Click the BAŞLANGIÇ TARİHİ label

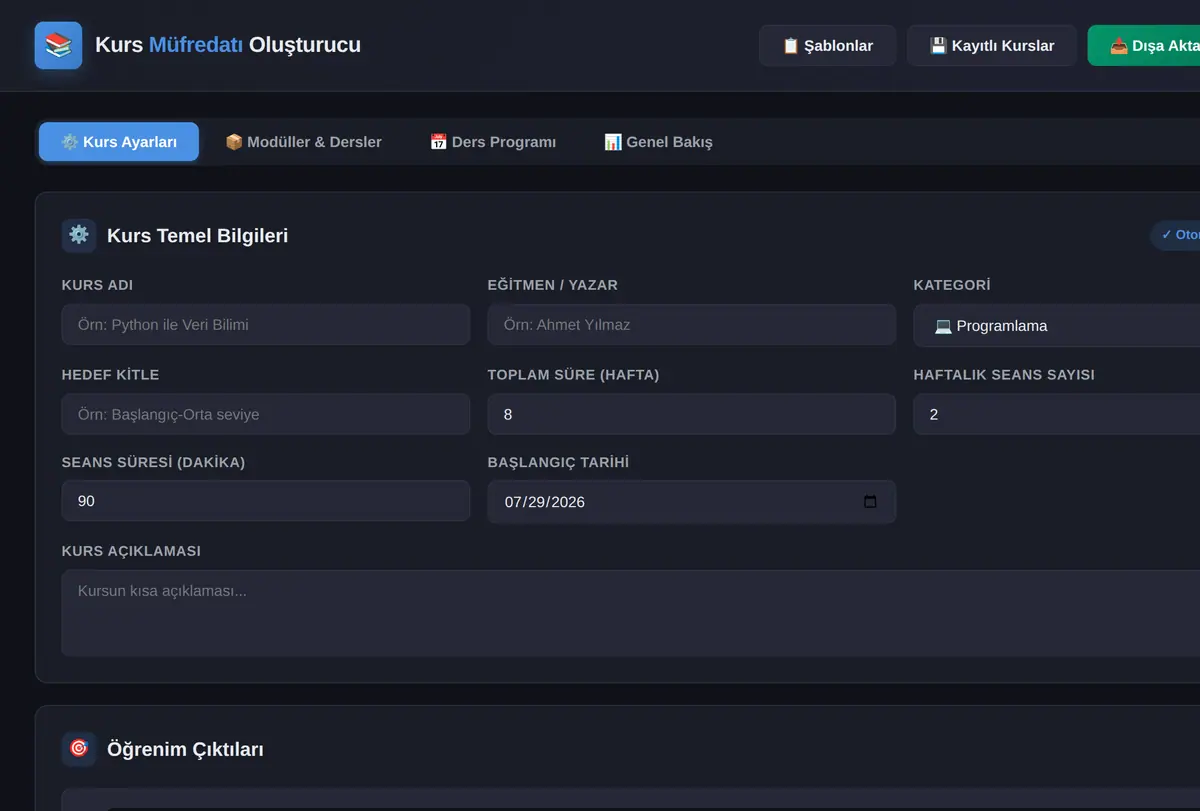coord(558,462)
